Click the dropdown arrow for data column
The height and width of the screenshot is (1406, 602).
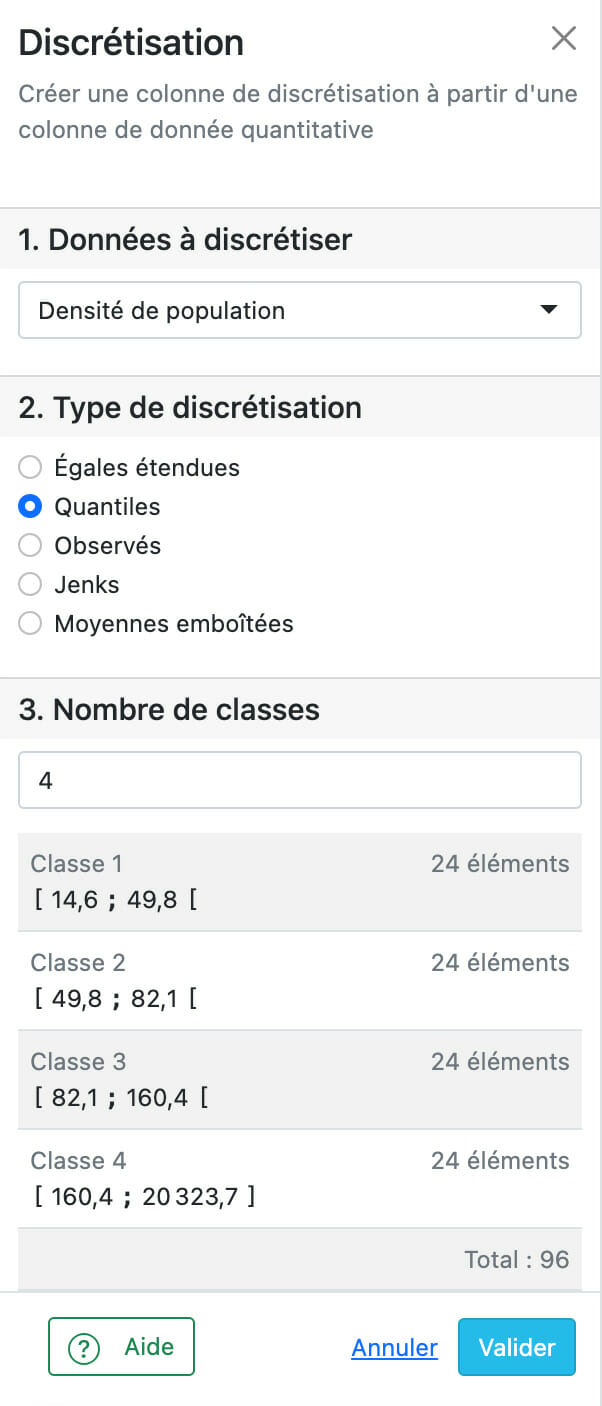pyautogui.click(x=548, y=310)
